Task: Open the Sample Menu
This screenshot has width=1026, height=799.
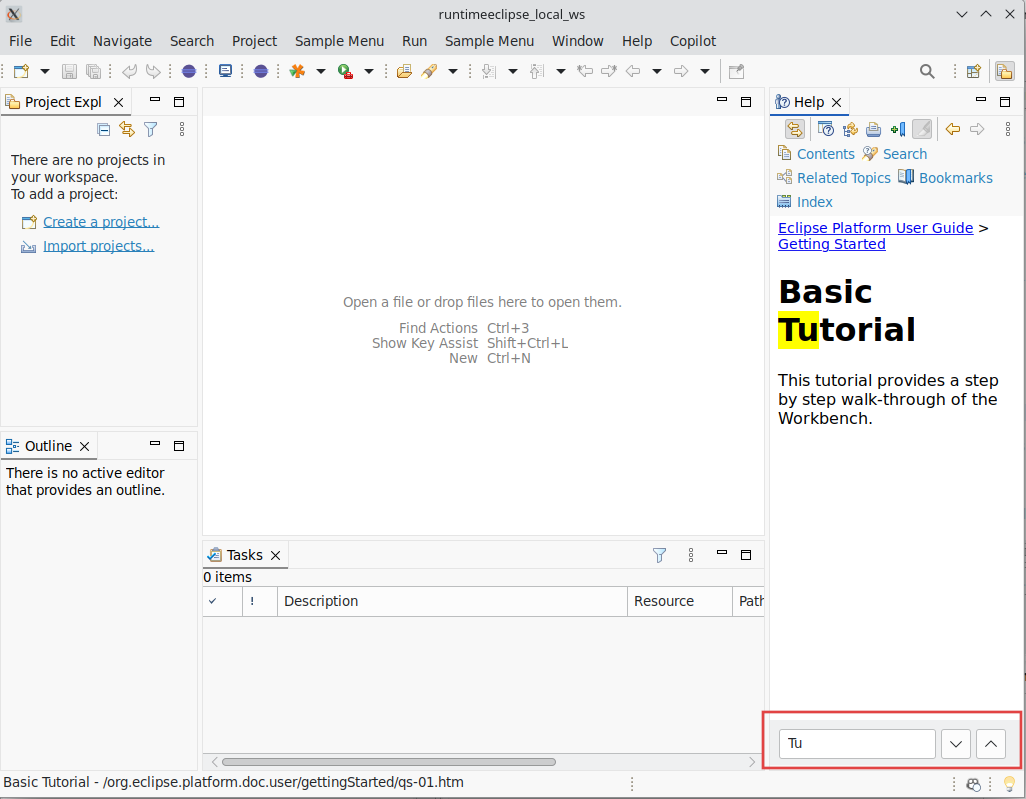Action: [339, 41]
